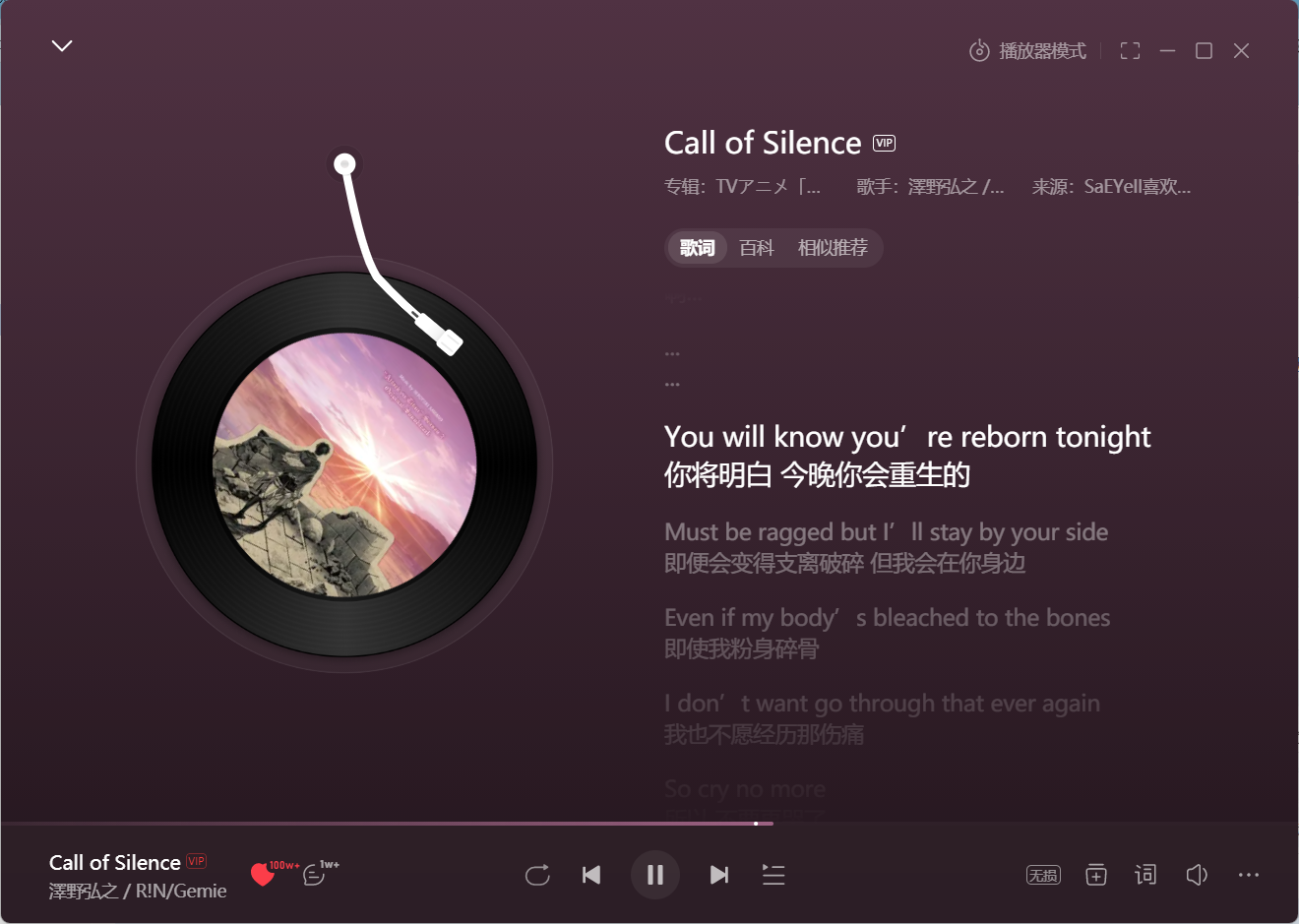
Task: Pause the current song
Action: point(655,875)
